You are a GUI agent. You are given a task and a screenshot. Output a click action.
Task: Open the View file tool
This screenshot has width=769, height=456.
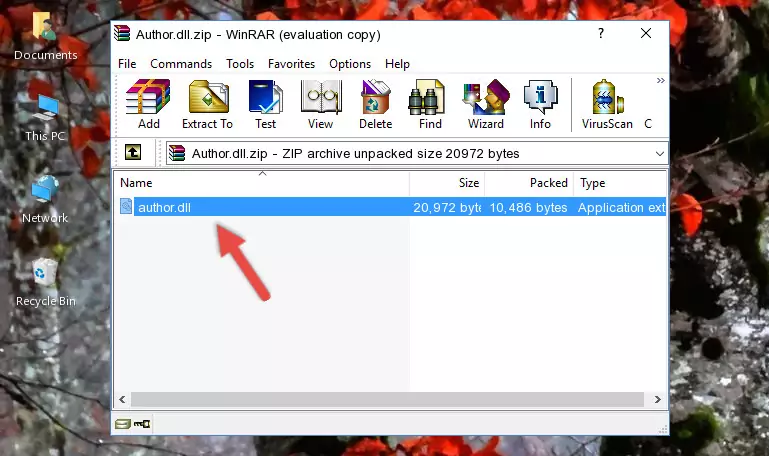pyautogui.click(x=321, y=104)
